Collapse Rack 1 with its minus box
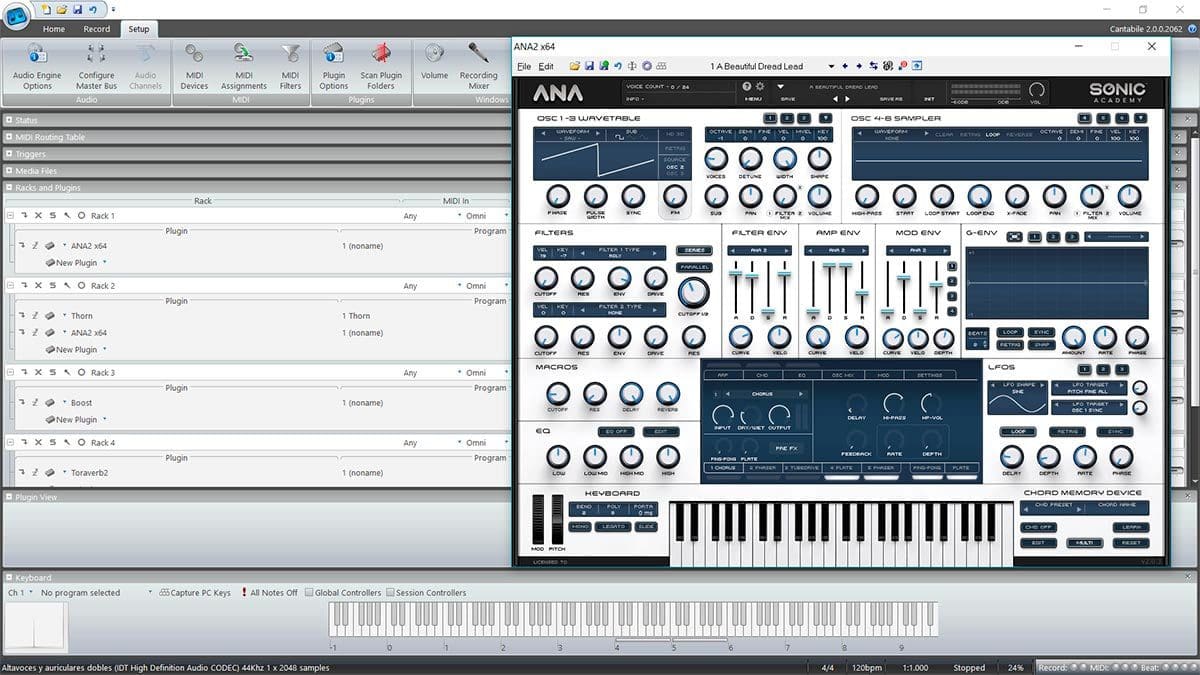 click(x=11, y=216)
